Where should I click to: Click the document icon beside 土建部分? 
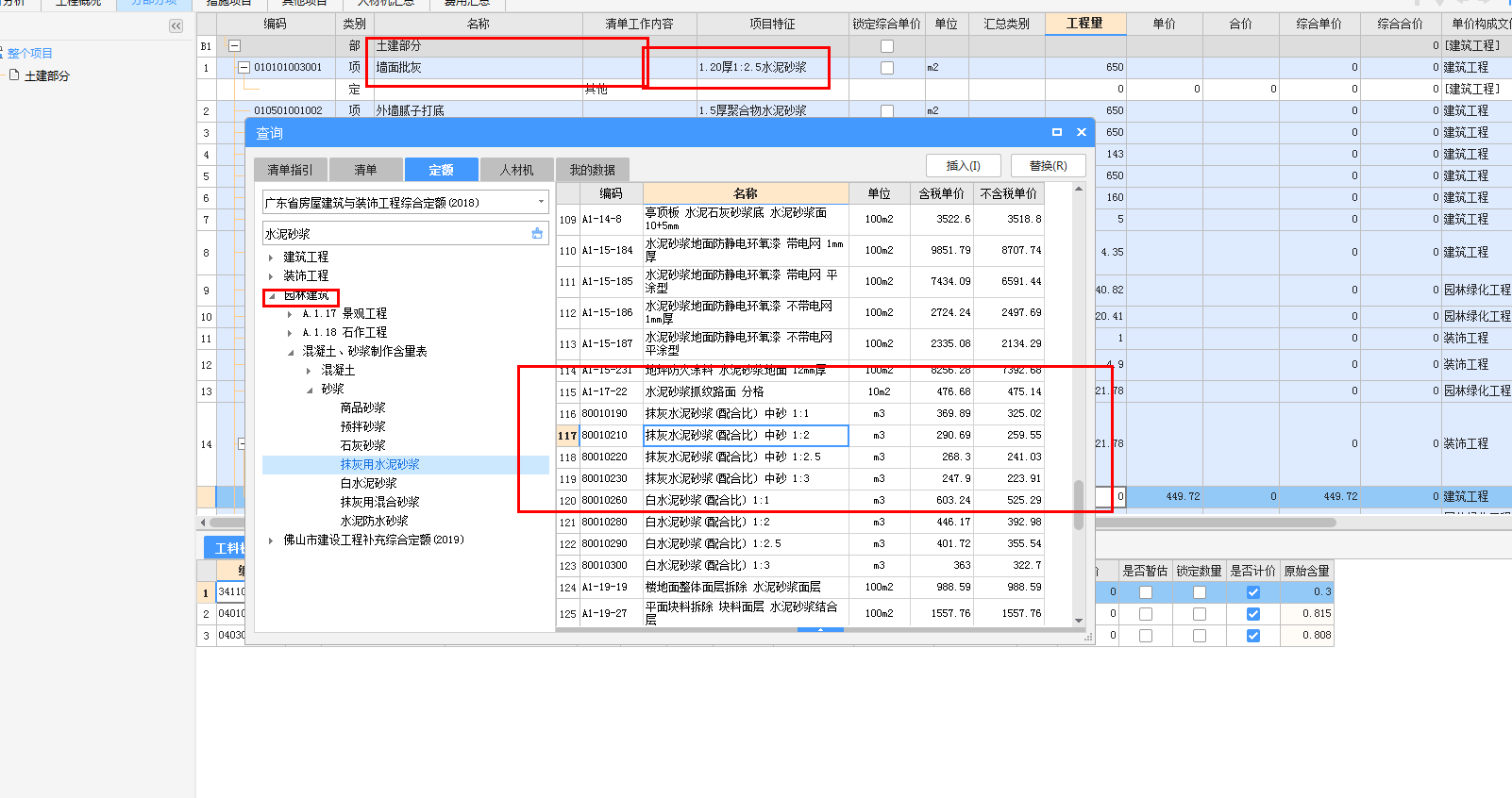(x=14, y=75)
